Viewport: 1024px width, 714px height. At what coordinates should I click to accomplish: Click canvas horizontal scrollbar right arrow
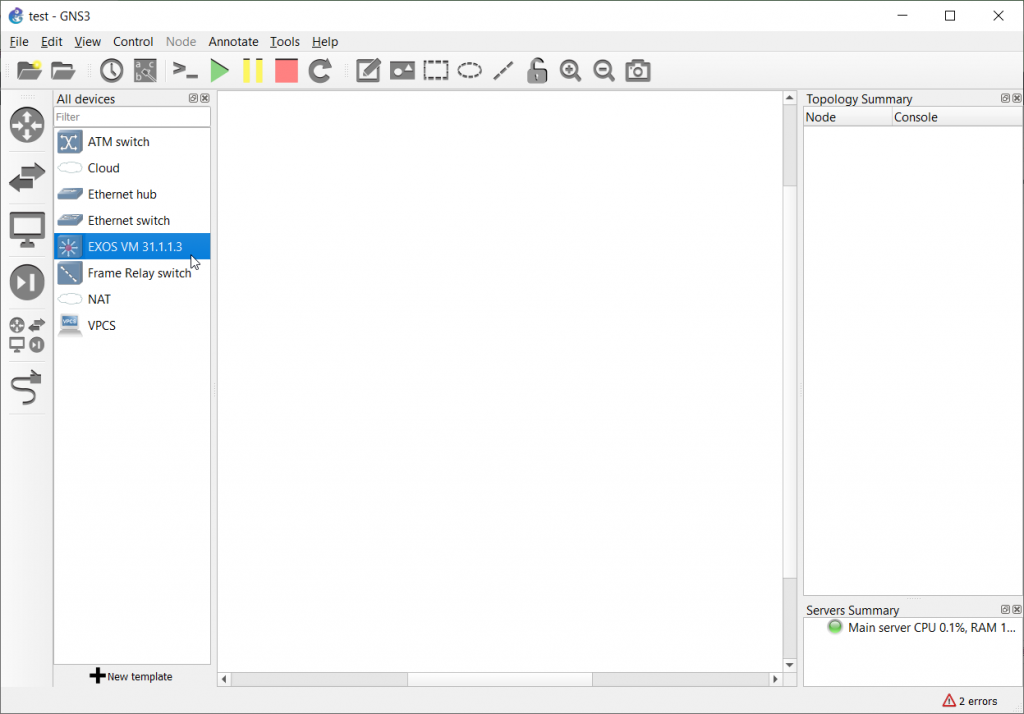[775, 679]
